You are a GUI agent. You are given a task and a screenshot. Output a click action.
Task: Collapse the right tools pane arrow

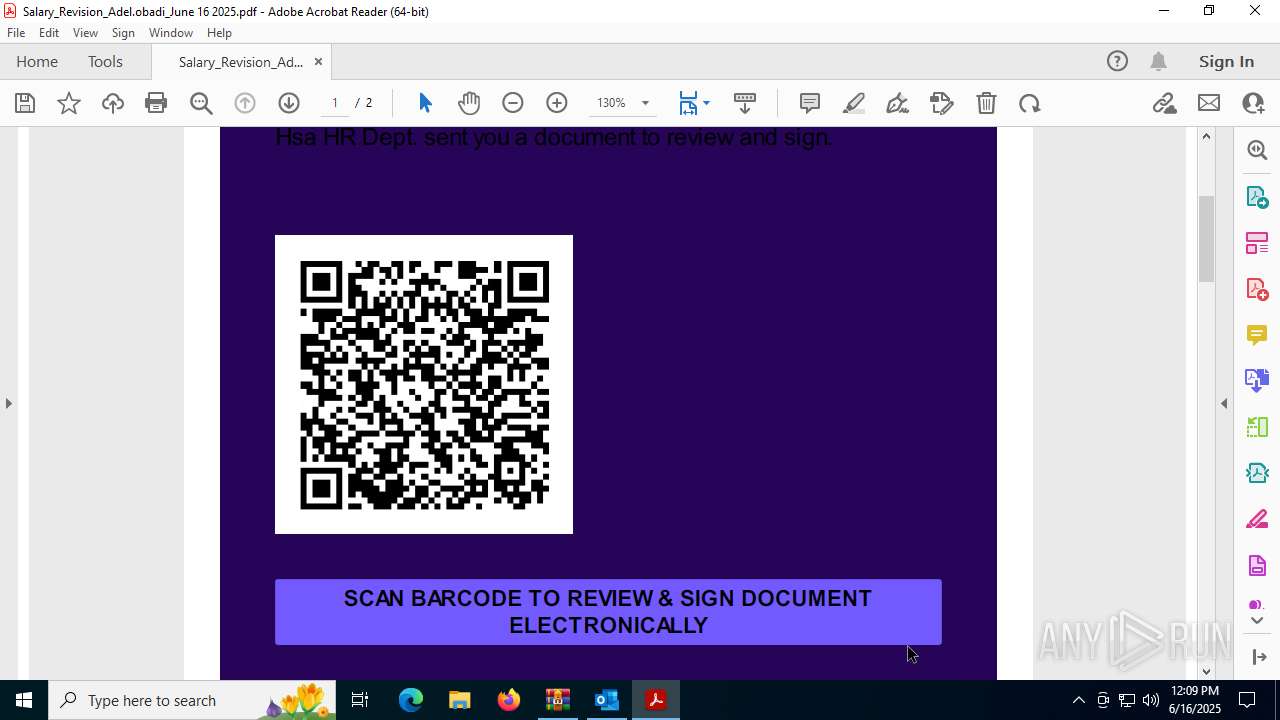[1224, 403]
